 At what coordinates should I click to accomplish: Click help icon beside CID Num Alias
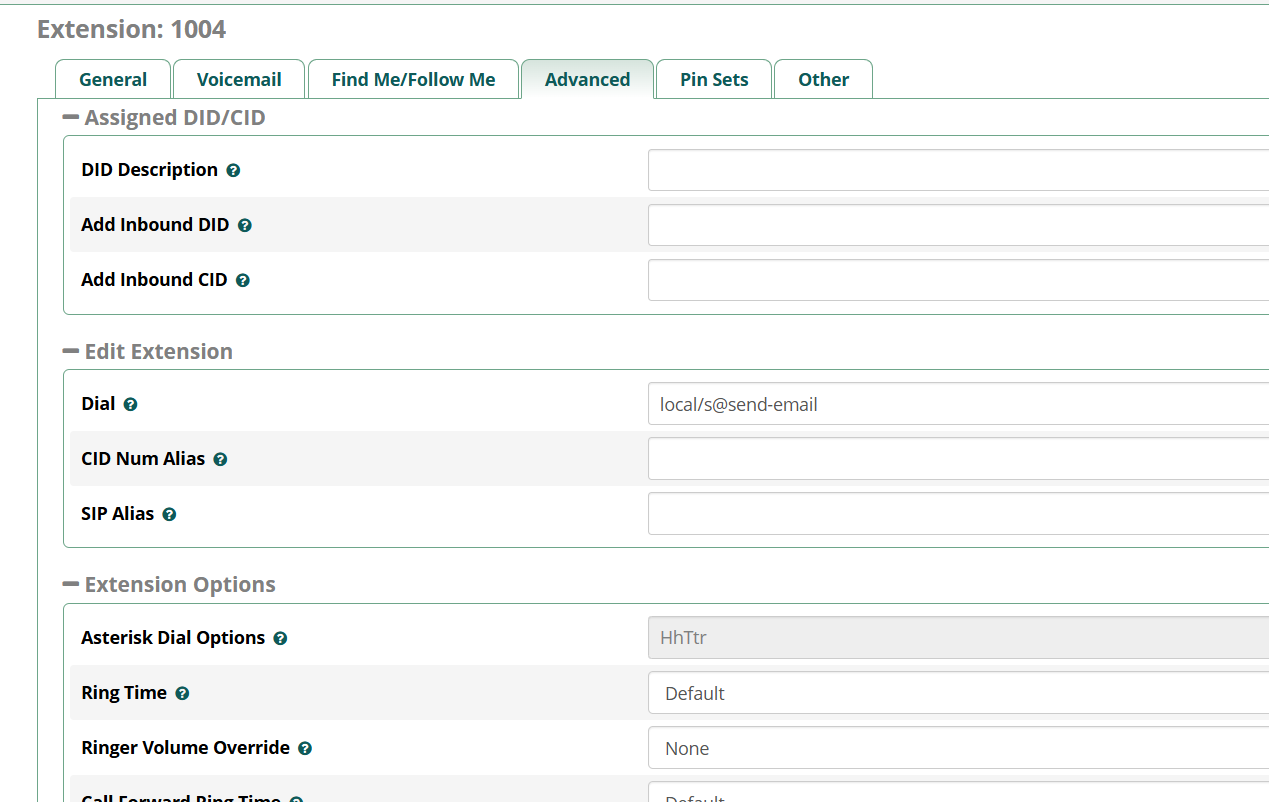pos(220,460)
